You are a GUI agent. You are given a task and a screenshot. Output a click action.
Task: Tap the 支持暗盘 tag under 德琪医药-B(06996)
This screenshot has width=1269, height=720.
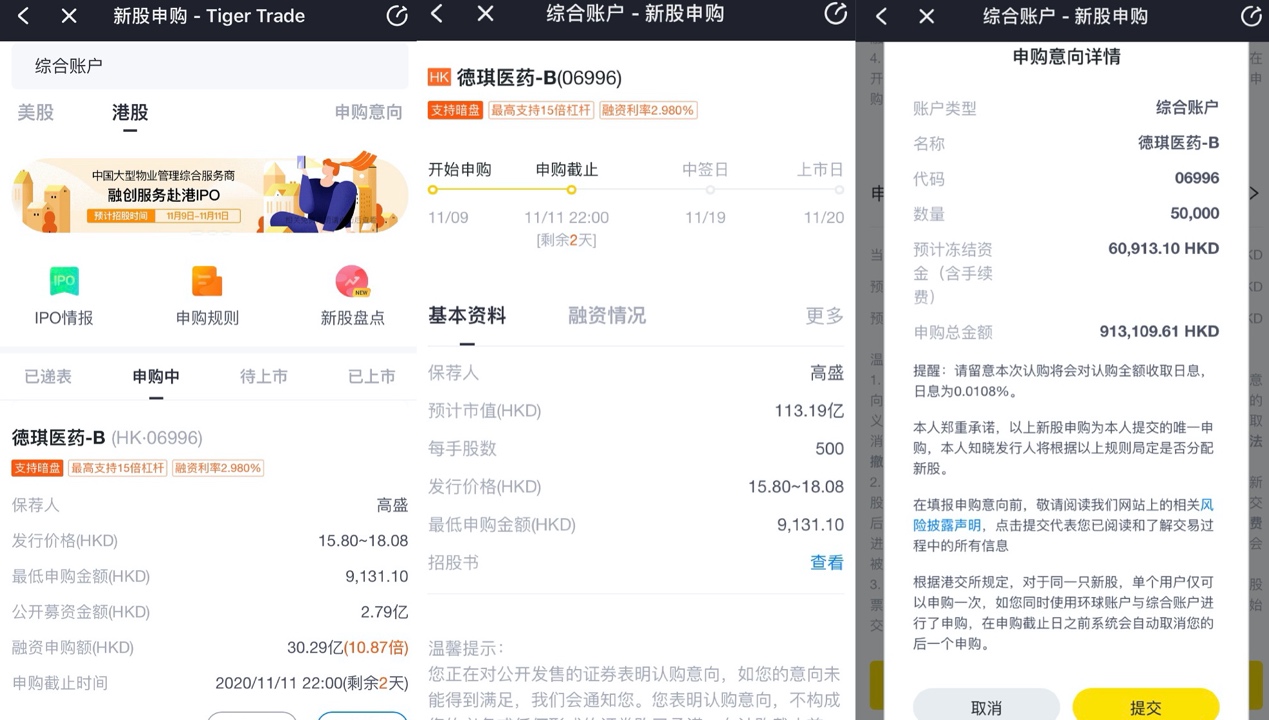(455, 110)
